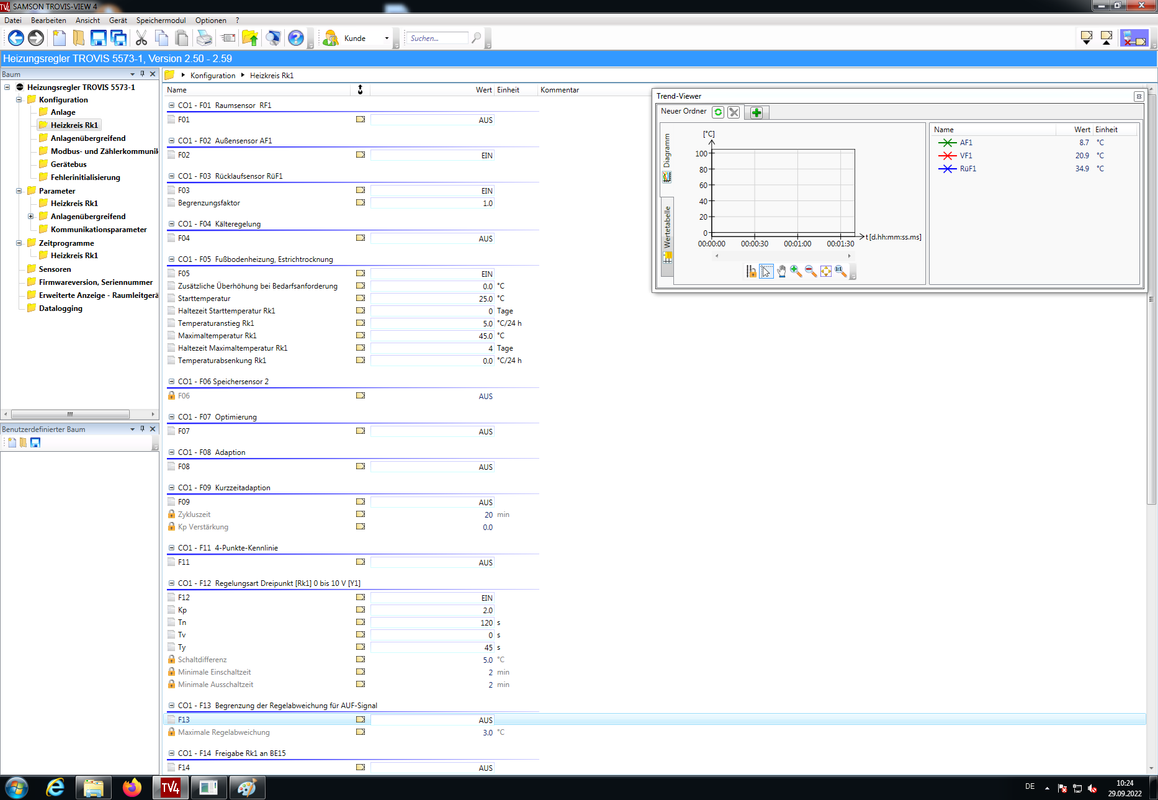Toggle the F07 Optimierung checkbox
The height and width of the screenshot is (800, 1158).
pyautogui.click(x=171, y=431)
